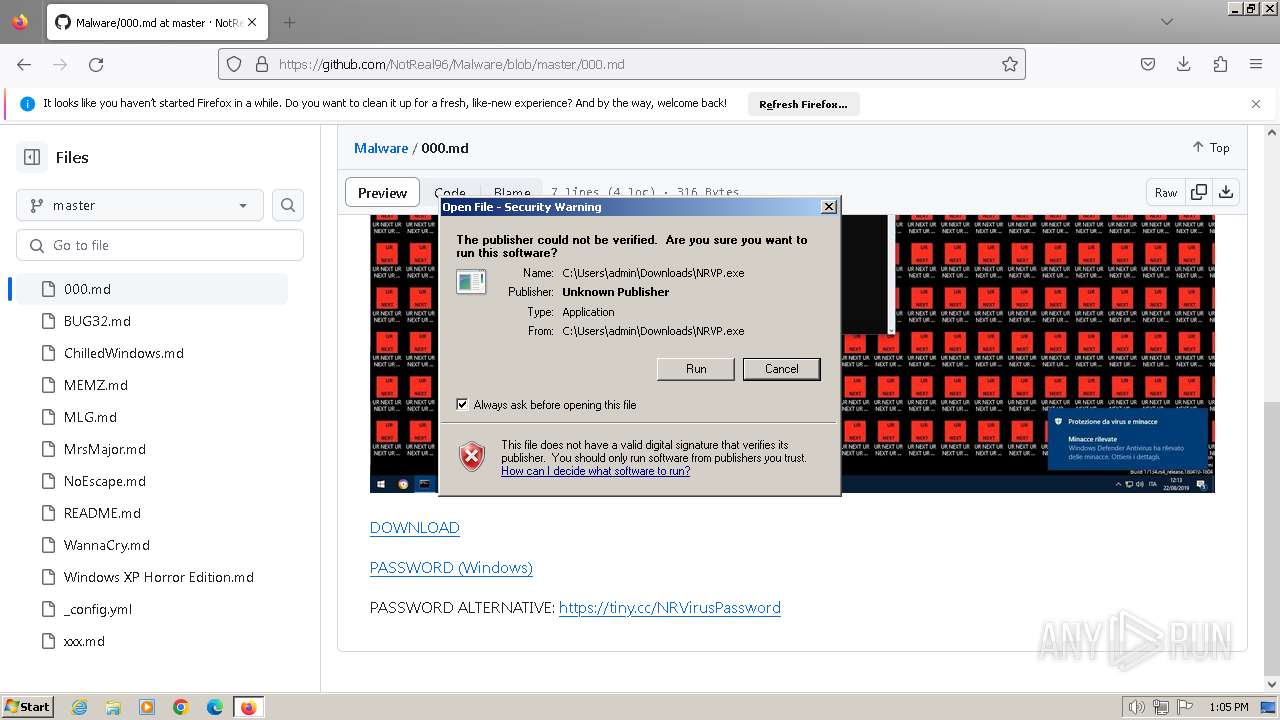
Task: Click the tracking protection shield icon
Action: click(234, 64)
